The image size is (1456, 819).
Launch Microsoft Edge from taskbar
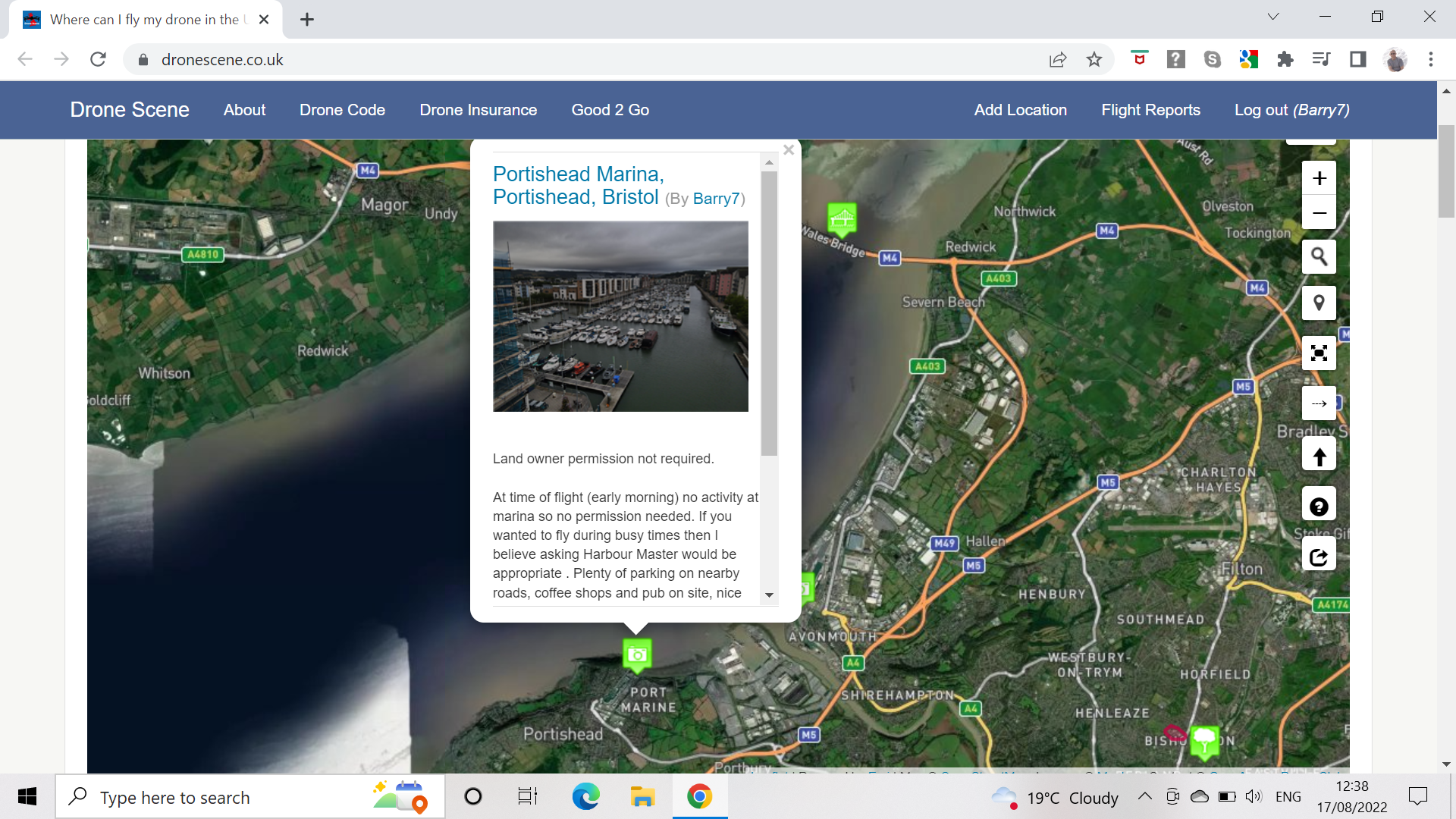[585, 796]
